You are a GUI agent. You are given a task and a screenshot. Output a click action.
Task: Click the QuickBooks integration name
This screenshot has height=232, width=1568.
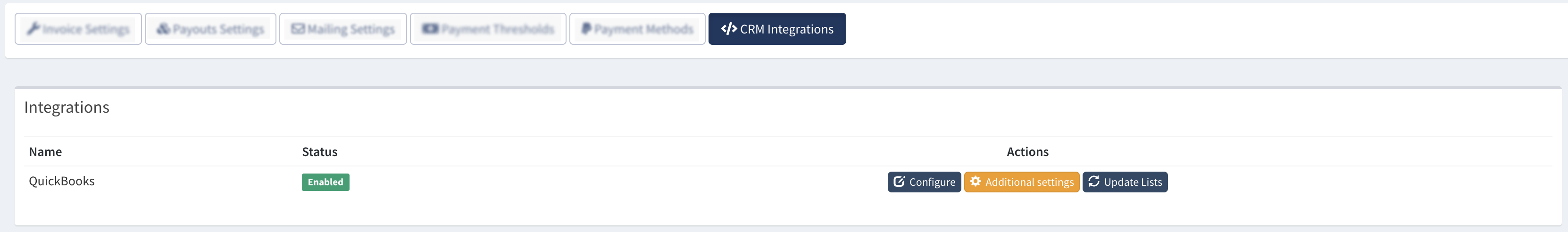pyautogui.click(x=61, y=181)
